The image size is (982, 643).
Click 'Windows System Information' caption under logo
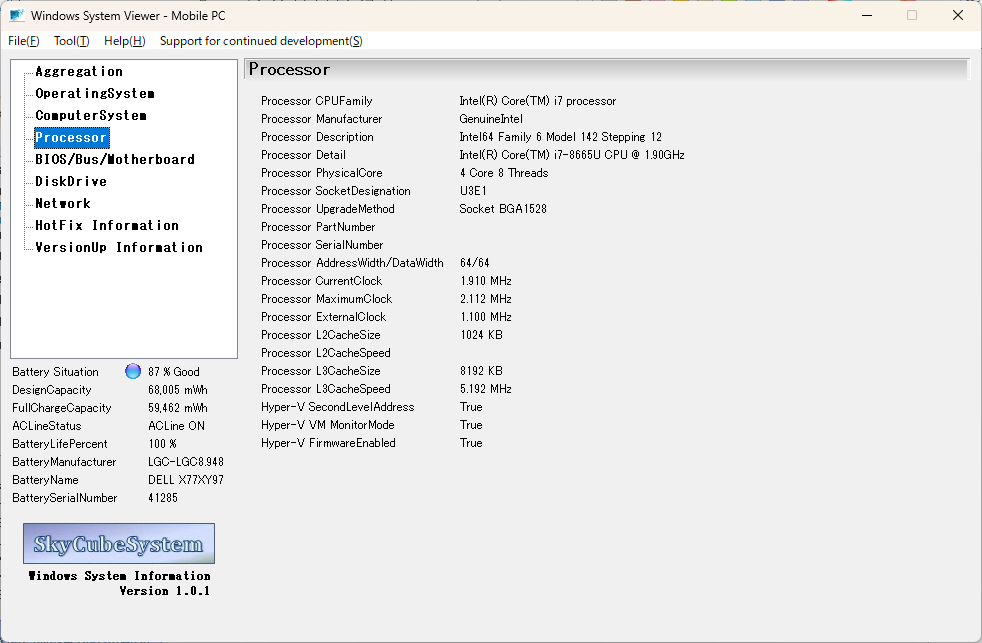point(119,575)
